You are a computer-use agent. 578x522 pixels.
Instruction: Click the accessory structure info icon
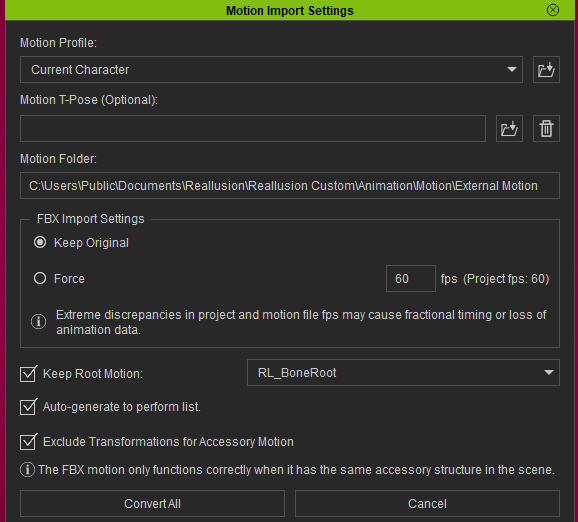(x=27, y=470)
